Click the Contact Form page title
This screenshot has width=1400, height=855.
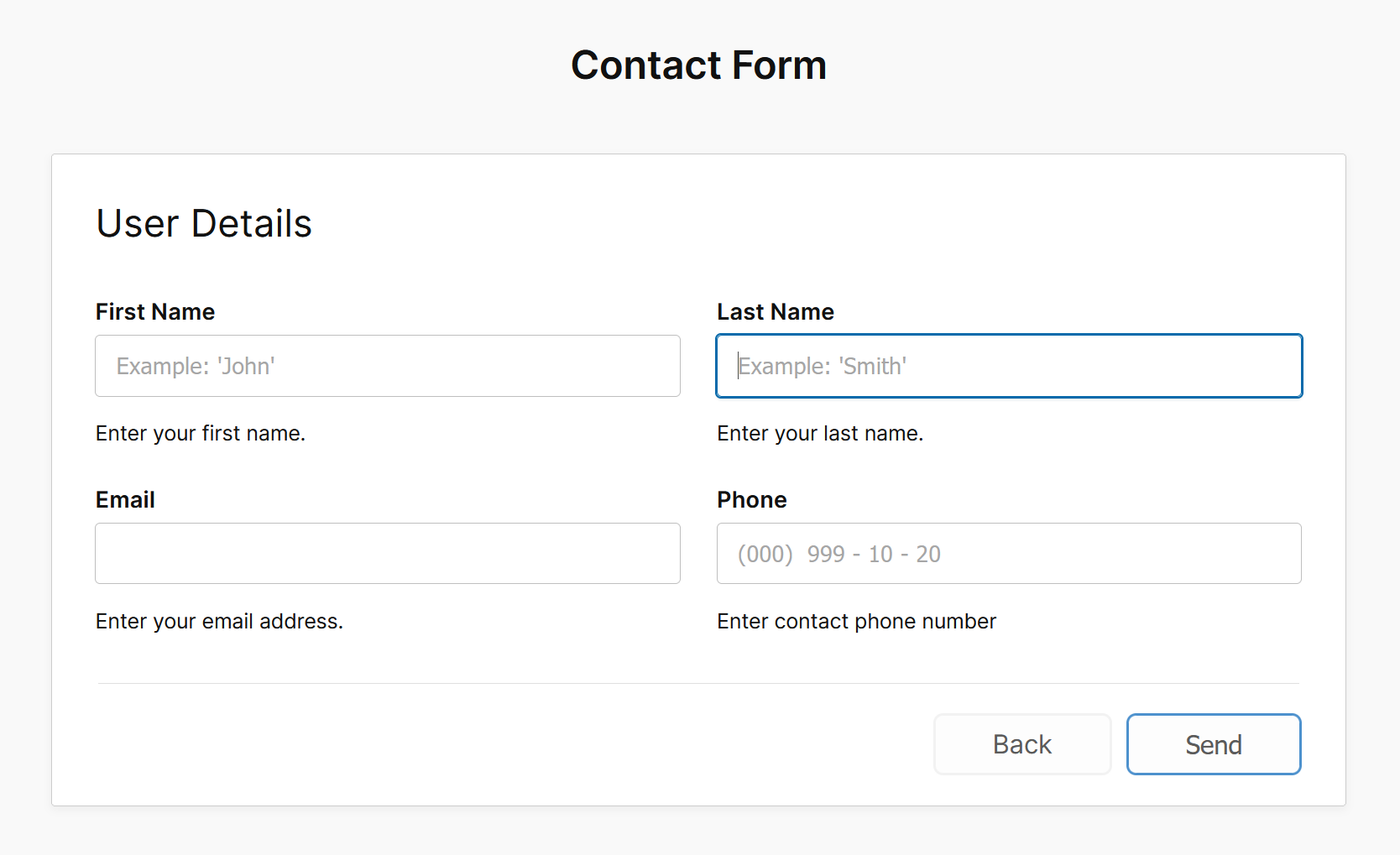click(x=698, y=65)
